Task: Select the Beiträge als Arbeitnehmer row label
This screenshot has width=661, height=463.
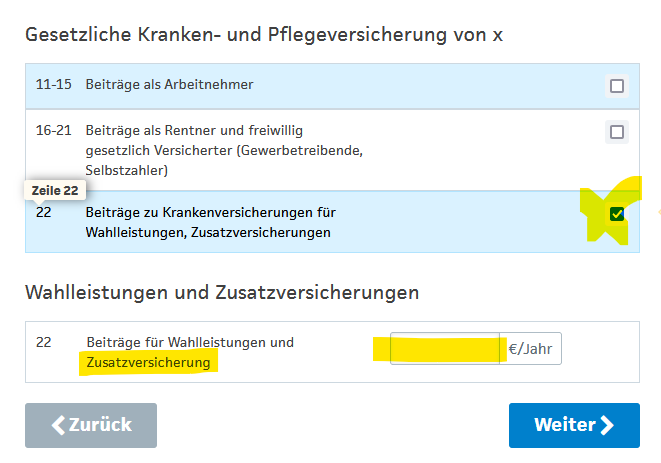Action: point(169,84)
